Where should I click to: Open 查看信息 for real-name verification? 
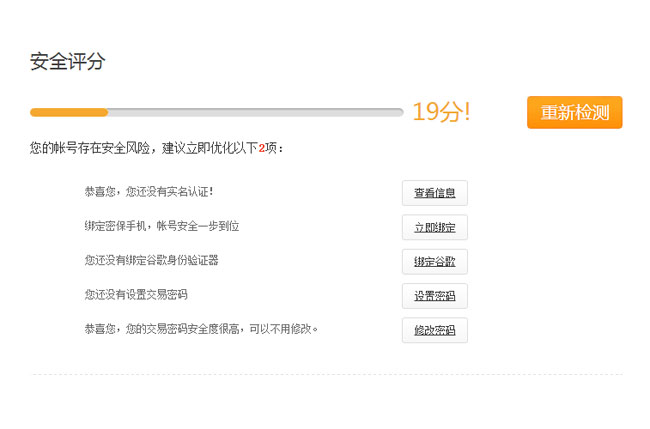tap(434, 193)
